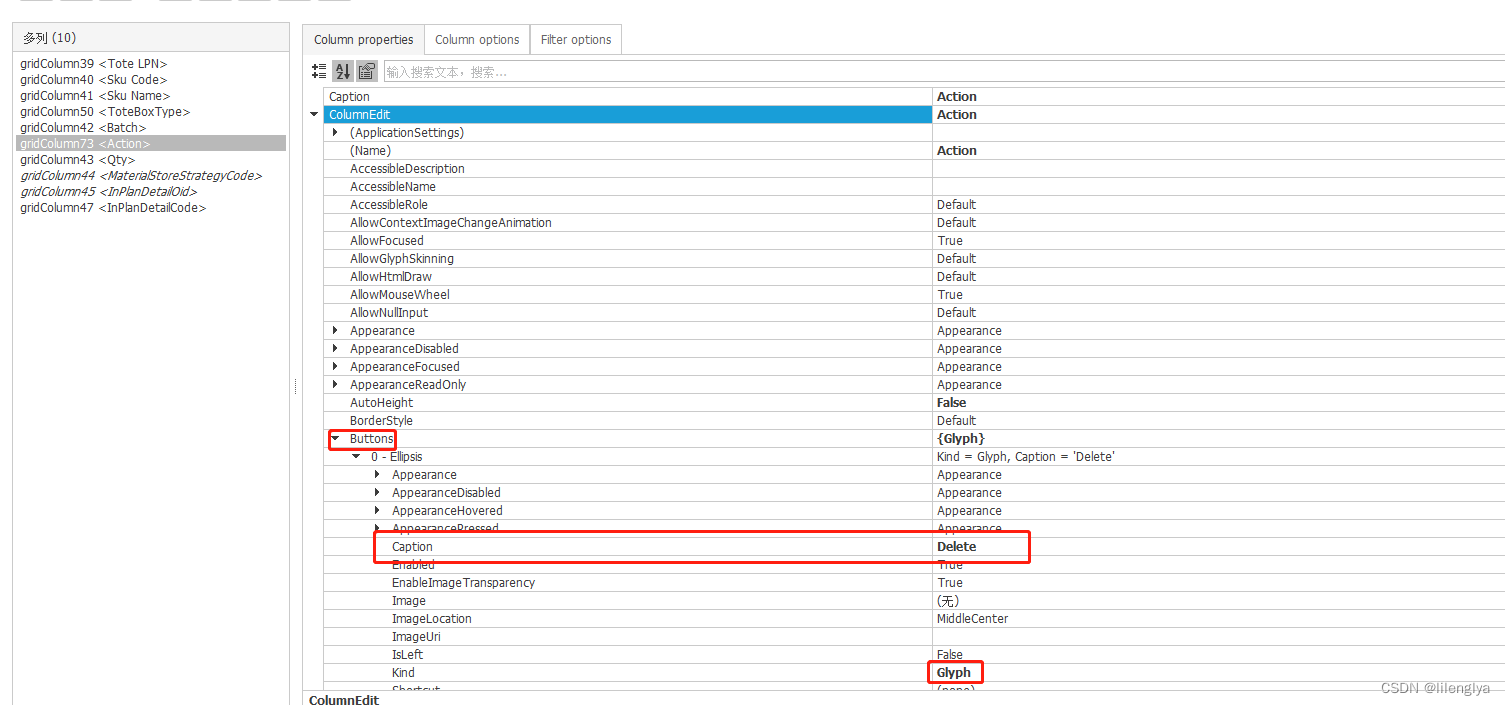1505x705 pixels.
Task: Open the Filter options tab
Action: click(575, 39)
